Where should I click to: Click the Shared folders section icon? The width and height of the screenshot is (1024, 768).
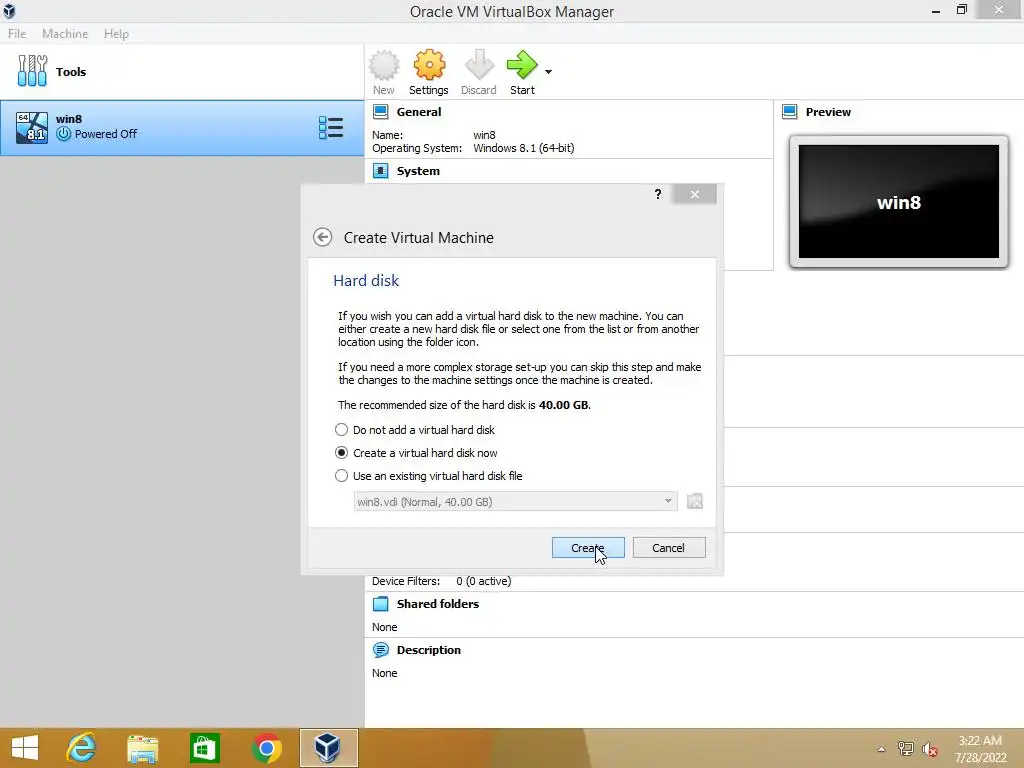coord(380,604)
